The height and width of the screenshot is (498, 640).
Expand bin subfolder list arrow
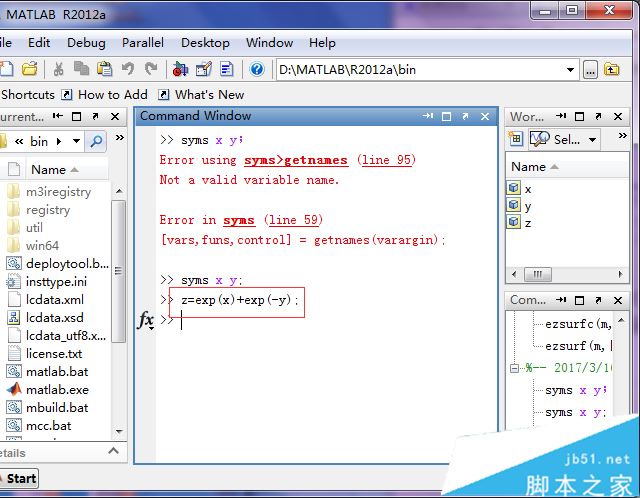tap(59, 142)
